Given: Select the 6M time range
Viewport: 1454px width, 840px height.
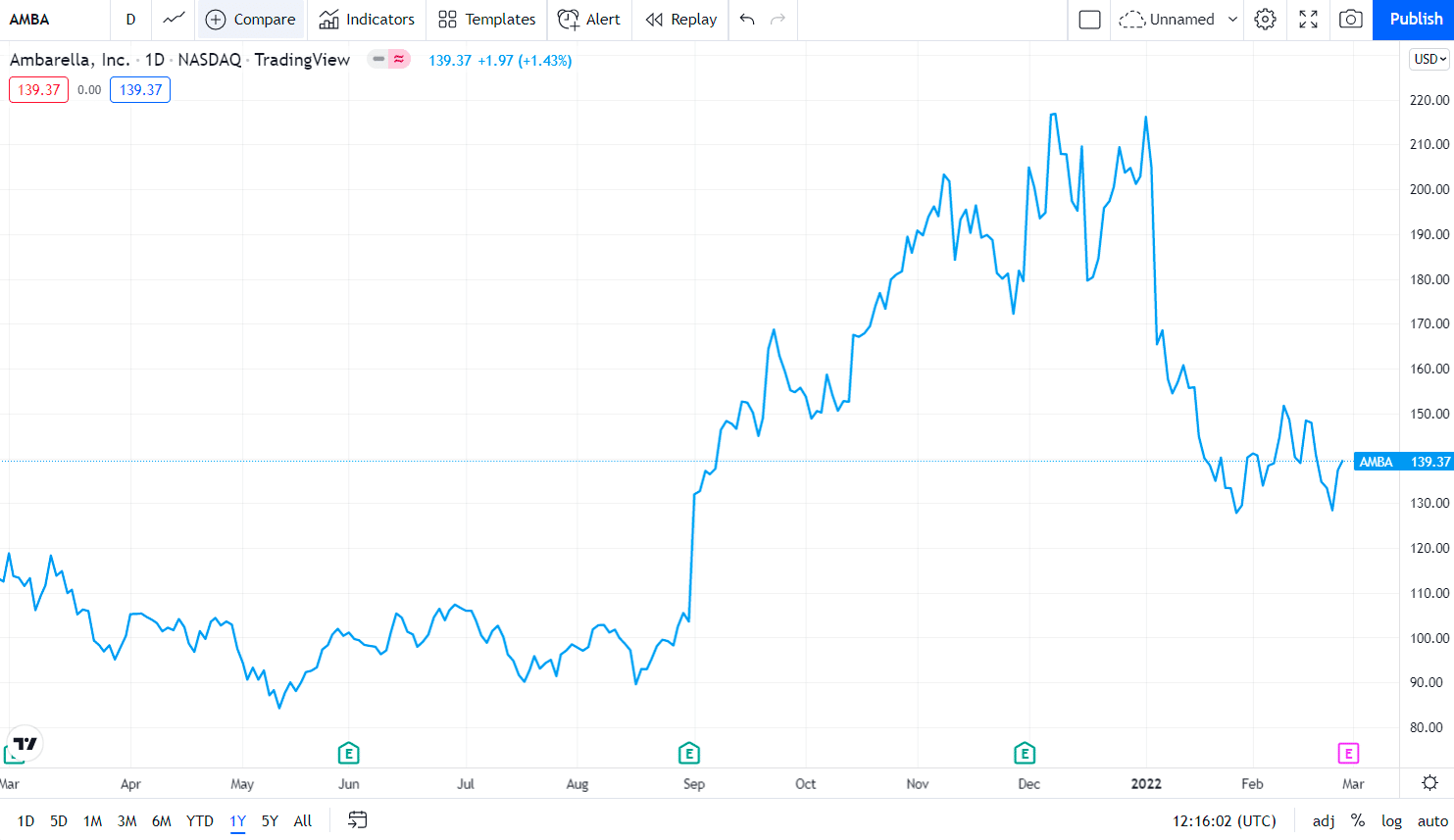Looking at the screenshot, I should pyautogui.click(x=162, y=820).
